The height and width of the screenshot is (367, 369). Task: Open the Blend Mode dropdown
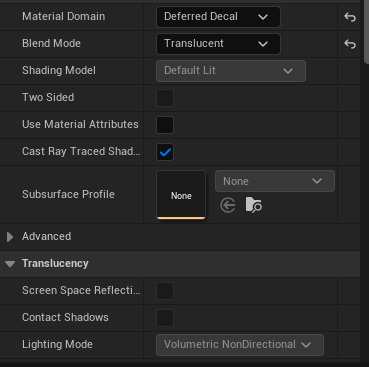tap(218, 44)
